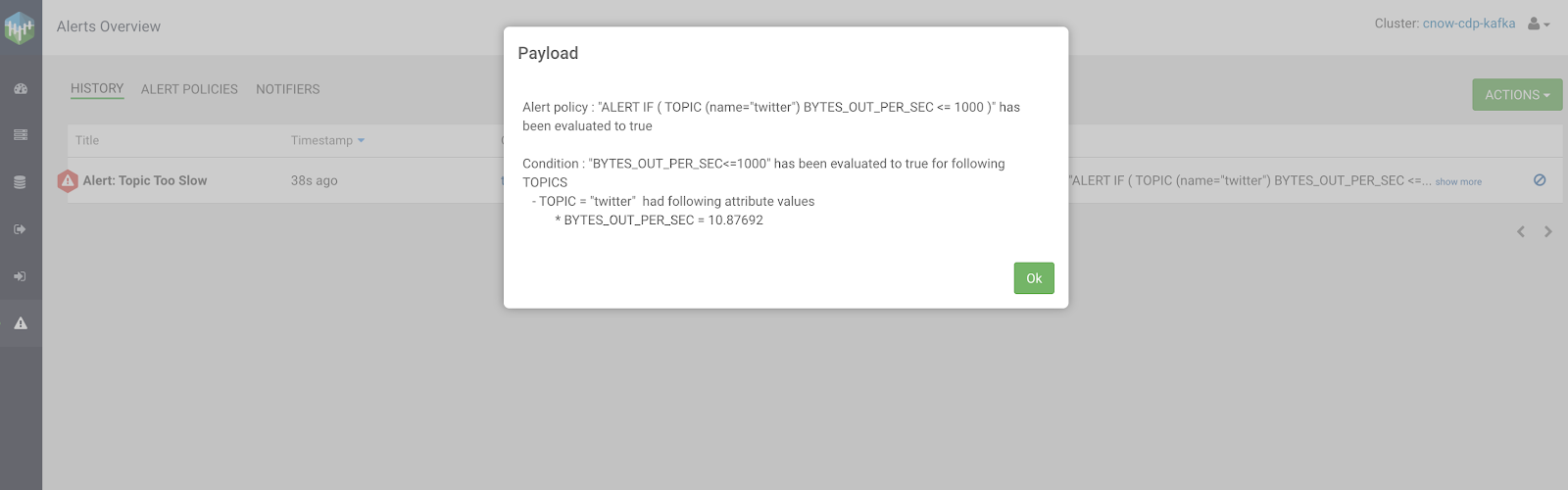1568x490 pixels.
Task: Go to the previous page arrow
Action: 1521,232
